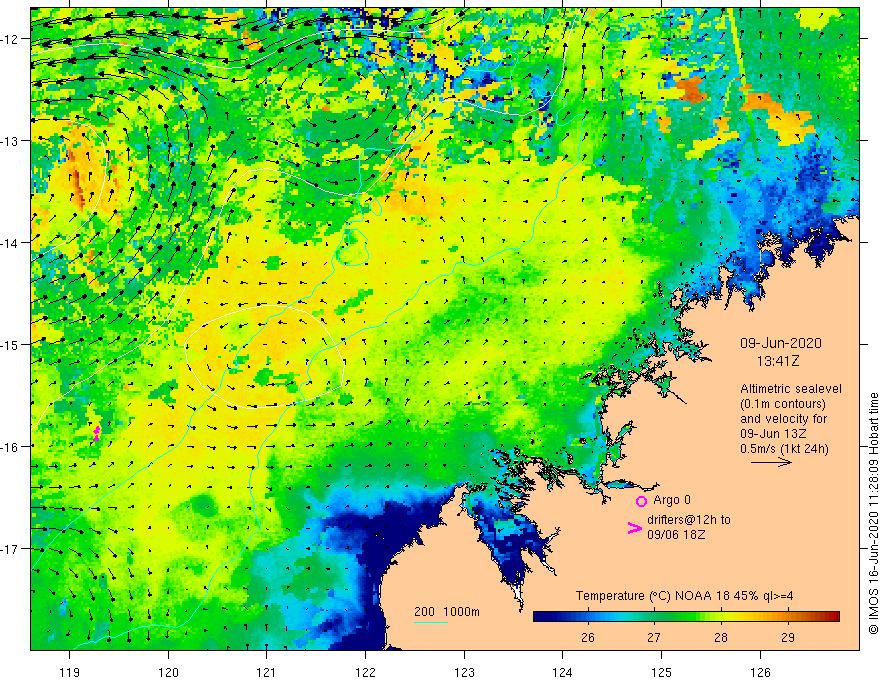The image size is (880, 680).
Task: Click longitude axis label 124
Action: [x=562, y=672]
